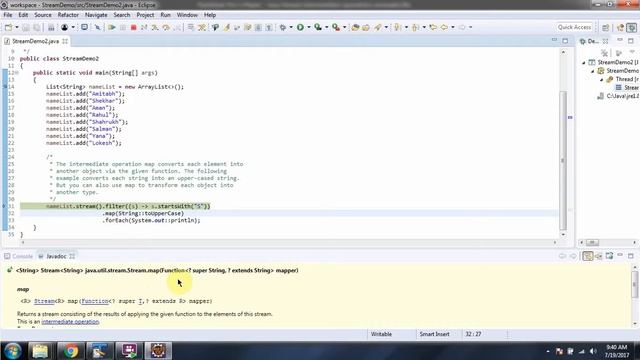
Task: Open the File menu
Action: [8, 15]
